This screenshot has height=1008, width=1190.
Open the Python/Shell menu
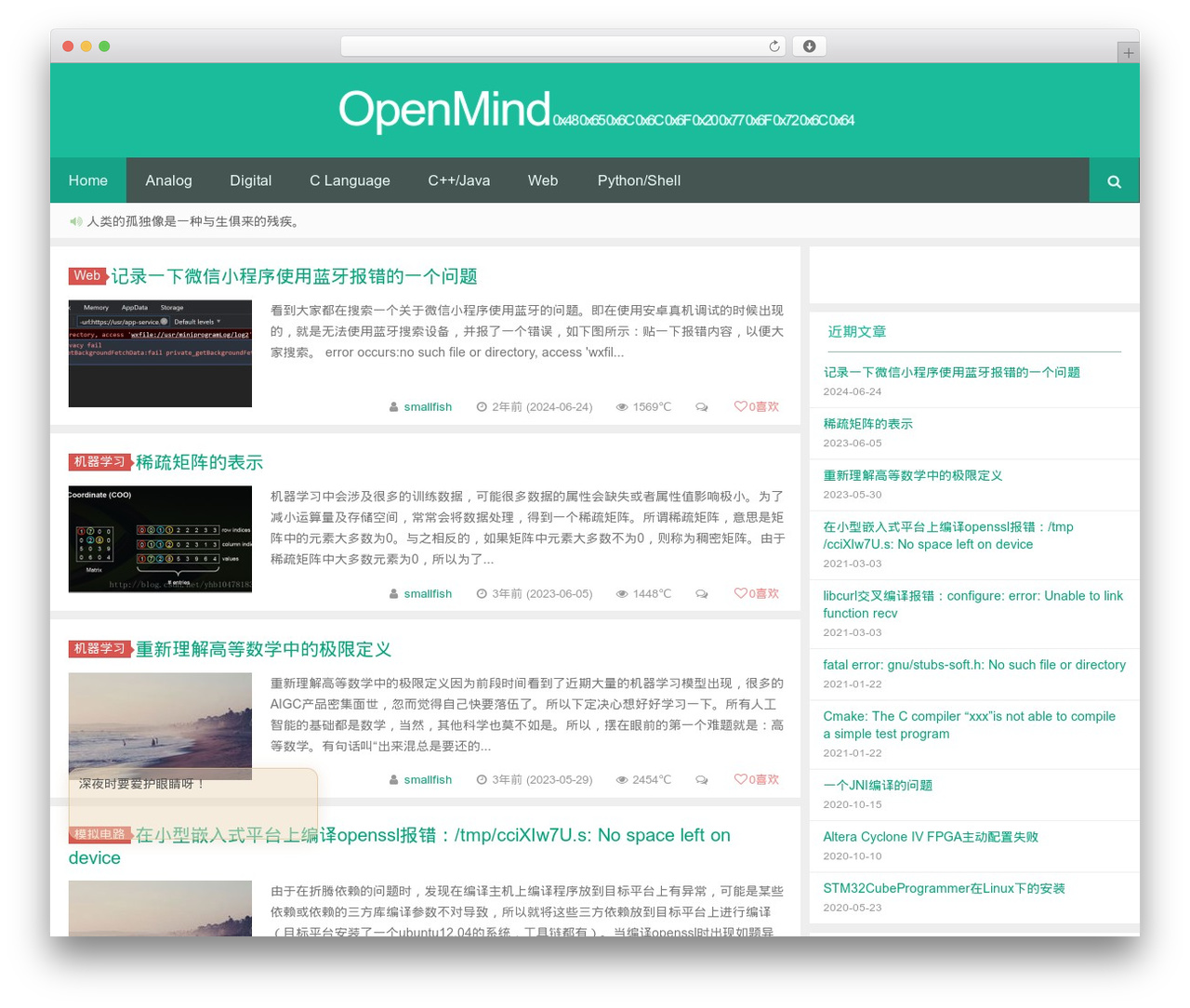coord(639,180)
